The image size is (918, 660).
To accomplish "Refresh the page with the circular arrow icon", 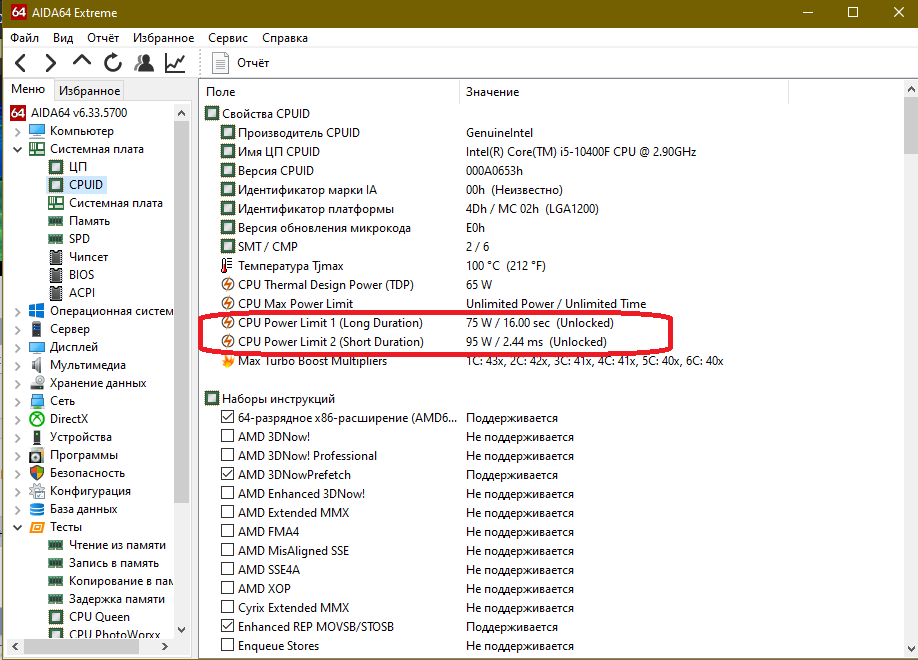I will (x=113, y=63).
